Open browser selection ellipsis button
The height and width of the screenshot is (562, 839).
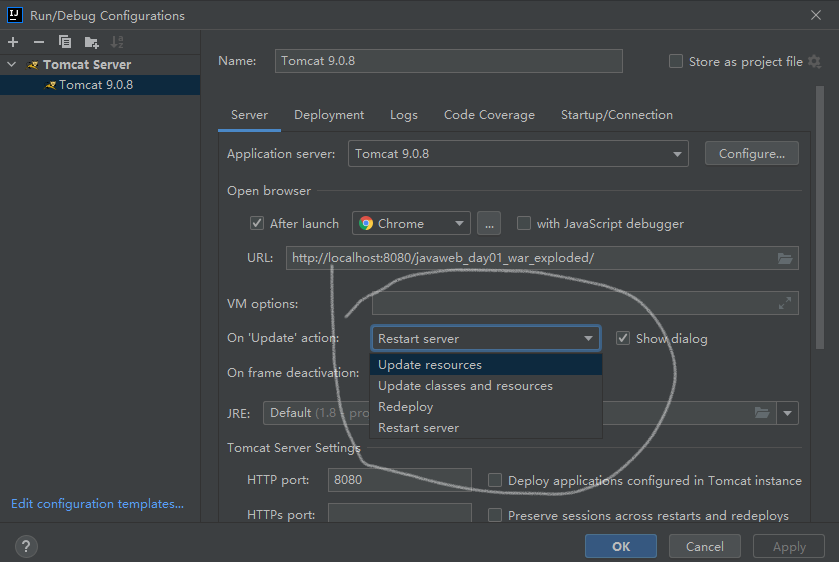click(x=489, y=224)
